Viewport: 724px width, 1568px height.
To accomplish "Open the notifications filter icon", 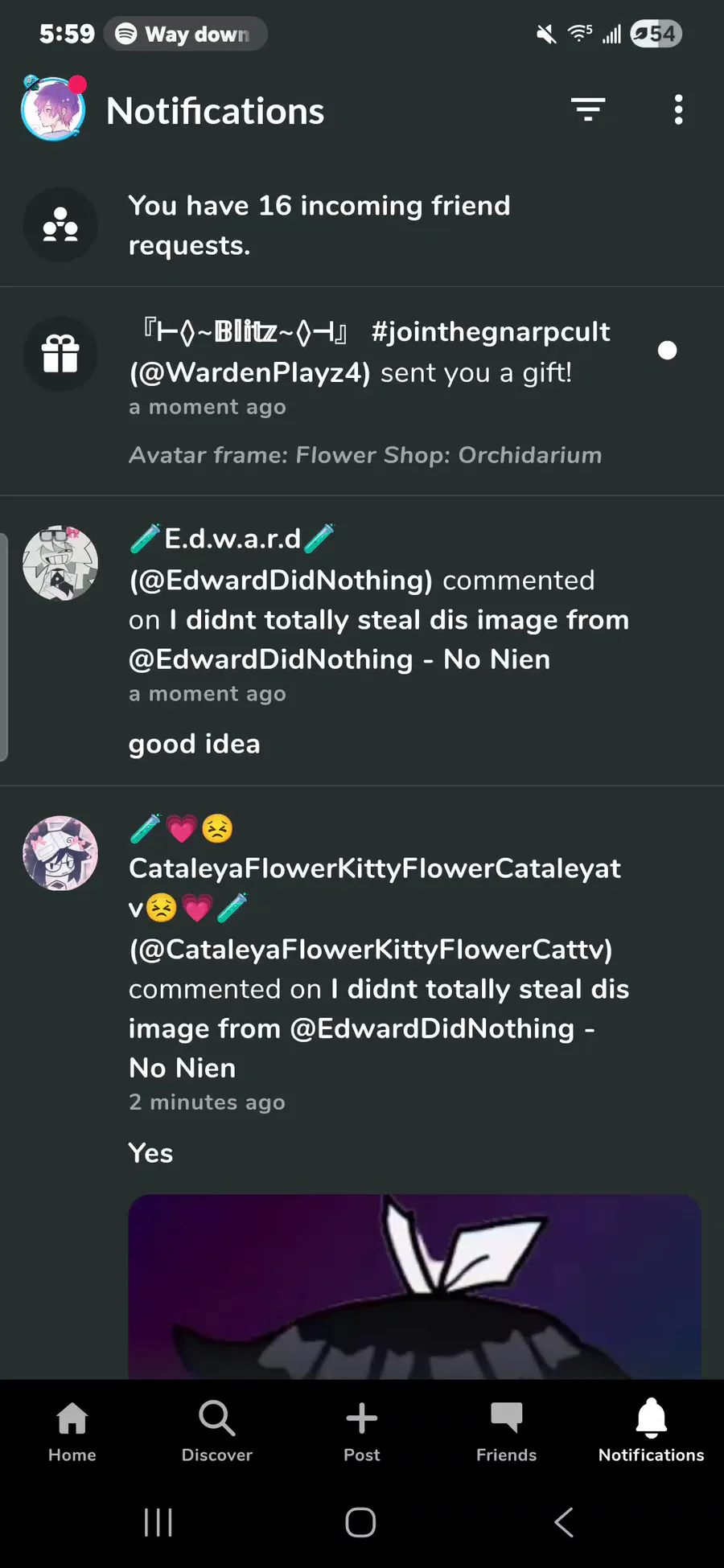I will pos(588,109).
